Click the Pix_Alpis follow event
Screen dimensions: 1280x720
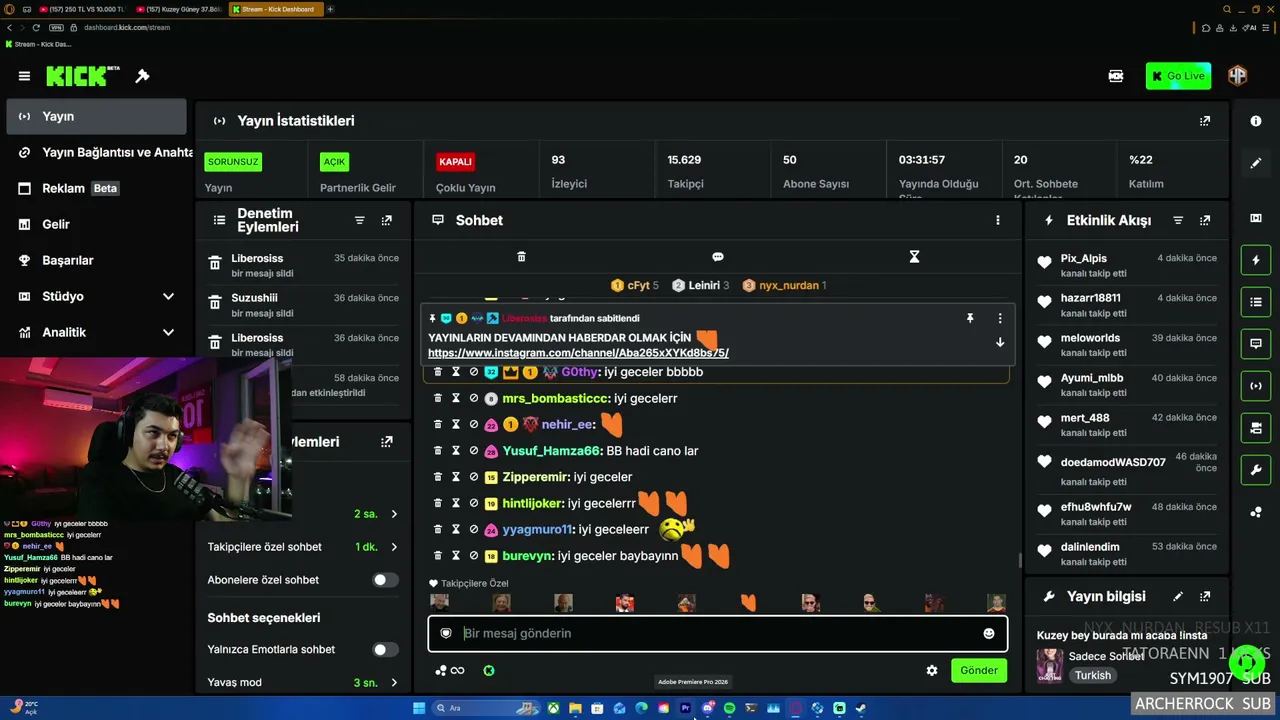point(1126,265)
